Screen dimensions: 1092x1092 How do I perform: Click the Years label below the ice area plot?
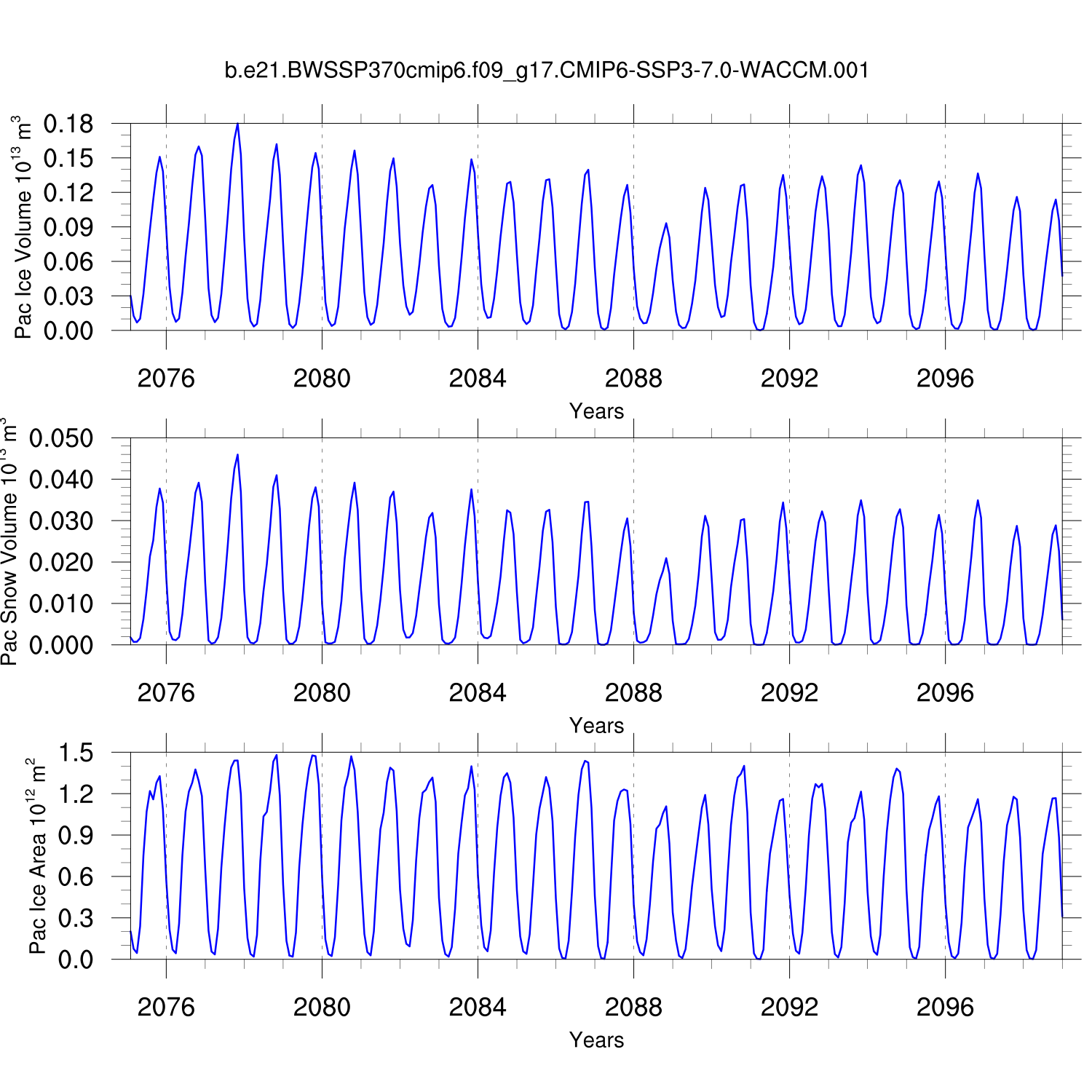(596, 1040)
